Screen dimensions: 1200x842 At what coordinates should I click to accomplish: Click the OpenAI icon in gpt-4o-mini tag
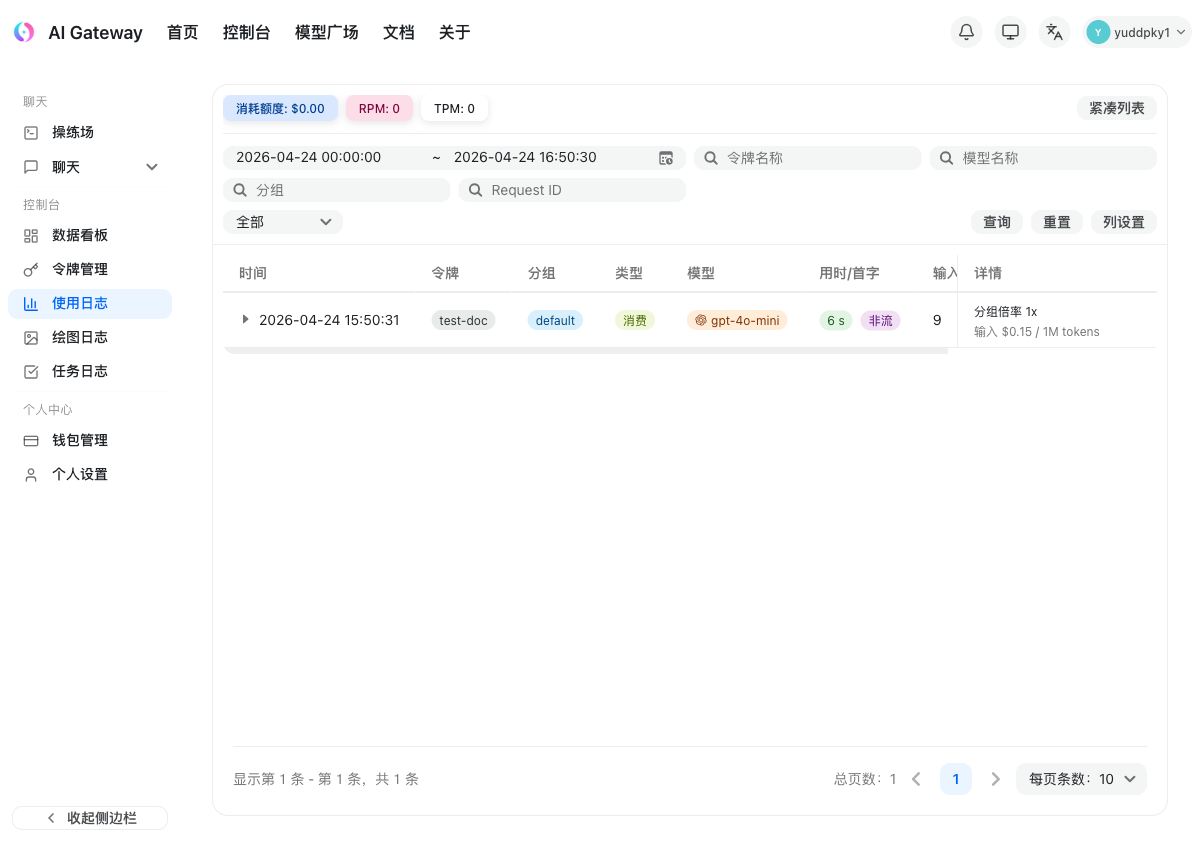(x=701, y=320)
